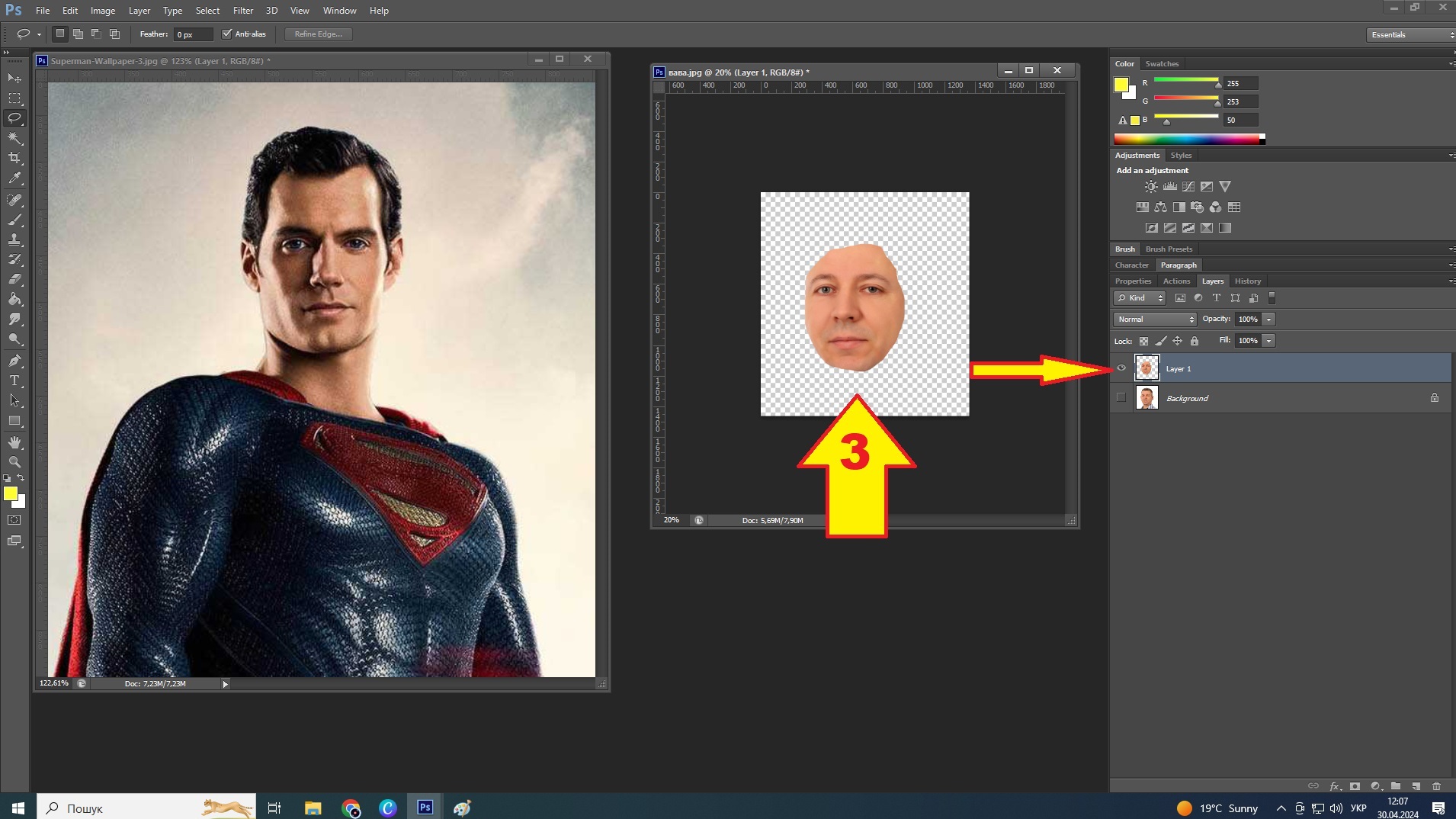Screen dimensions: 1456x819
Task: Select the Pen tool
Action: 14,361
